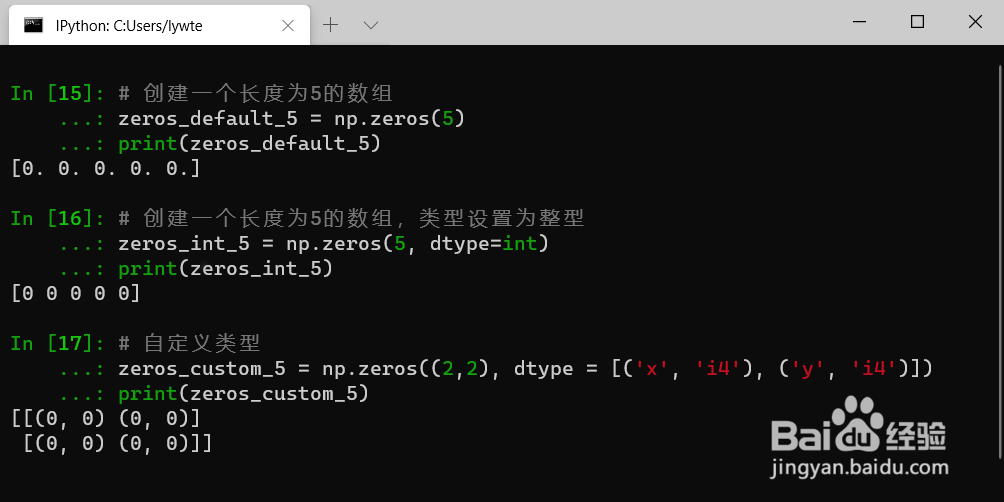This screenshot has height=502, width=1004.
Task: Click the In [15] prompt
Action: 58,93
